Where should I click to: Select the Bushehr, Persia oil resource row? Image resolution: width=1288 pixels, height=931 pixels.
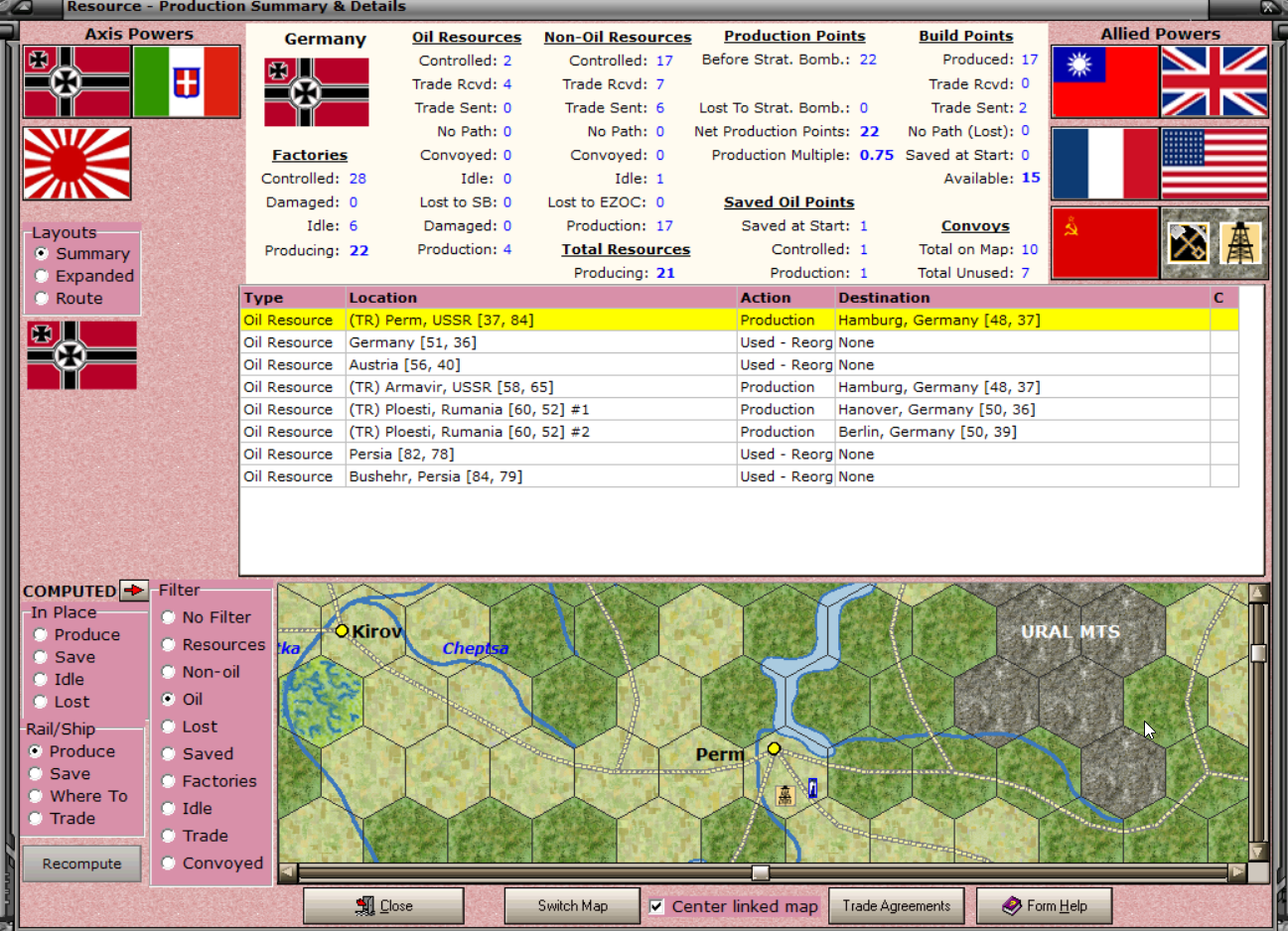coord(739,476)
